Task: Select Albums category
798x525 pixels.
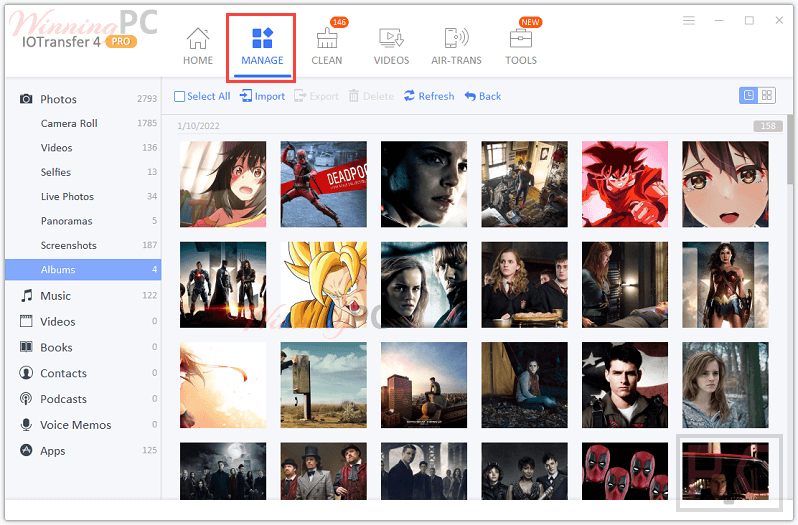Action: point(83,270)
